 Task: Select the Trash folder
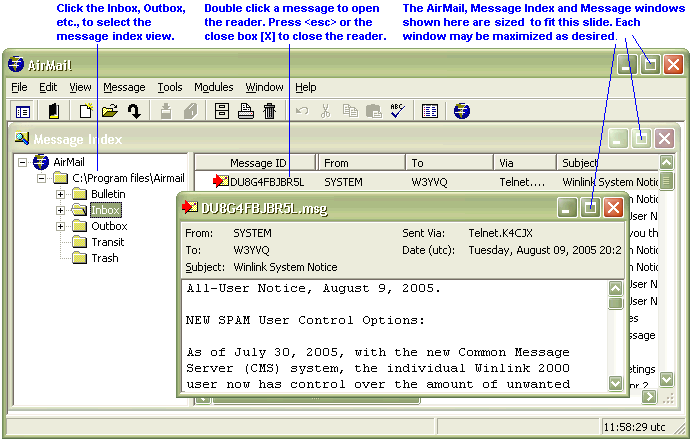[x=105, y=258]
